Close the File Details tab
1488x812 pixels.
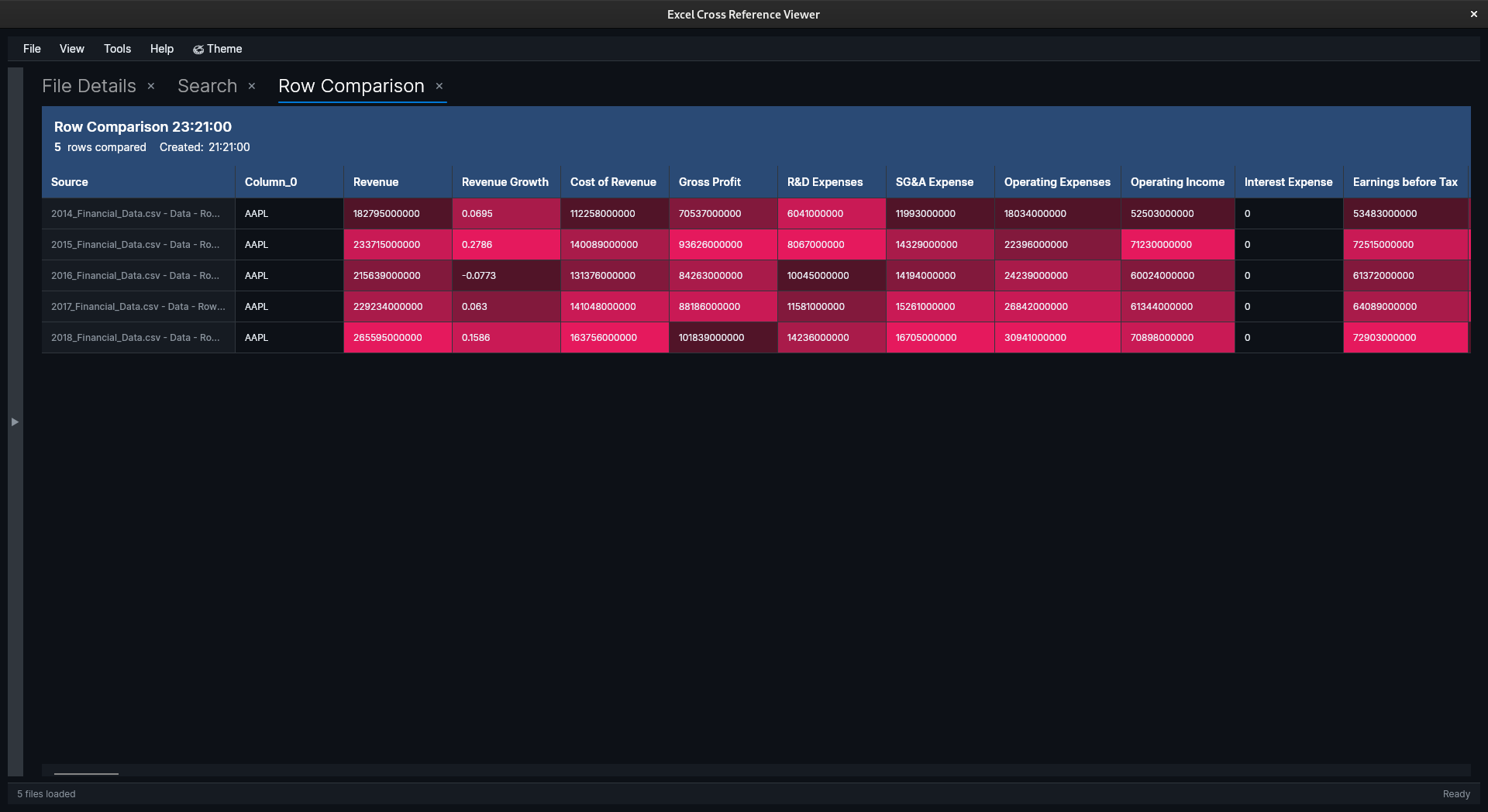point(151,86)
